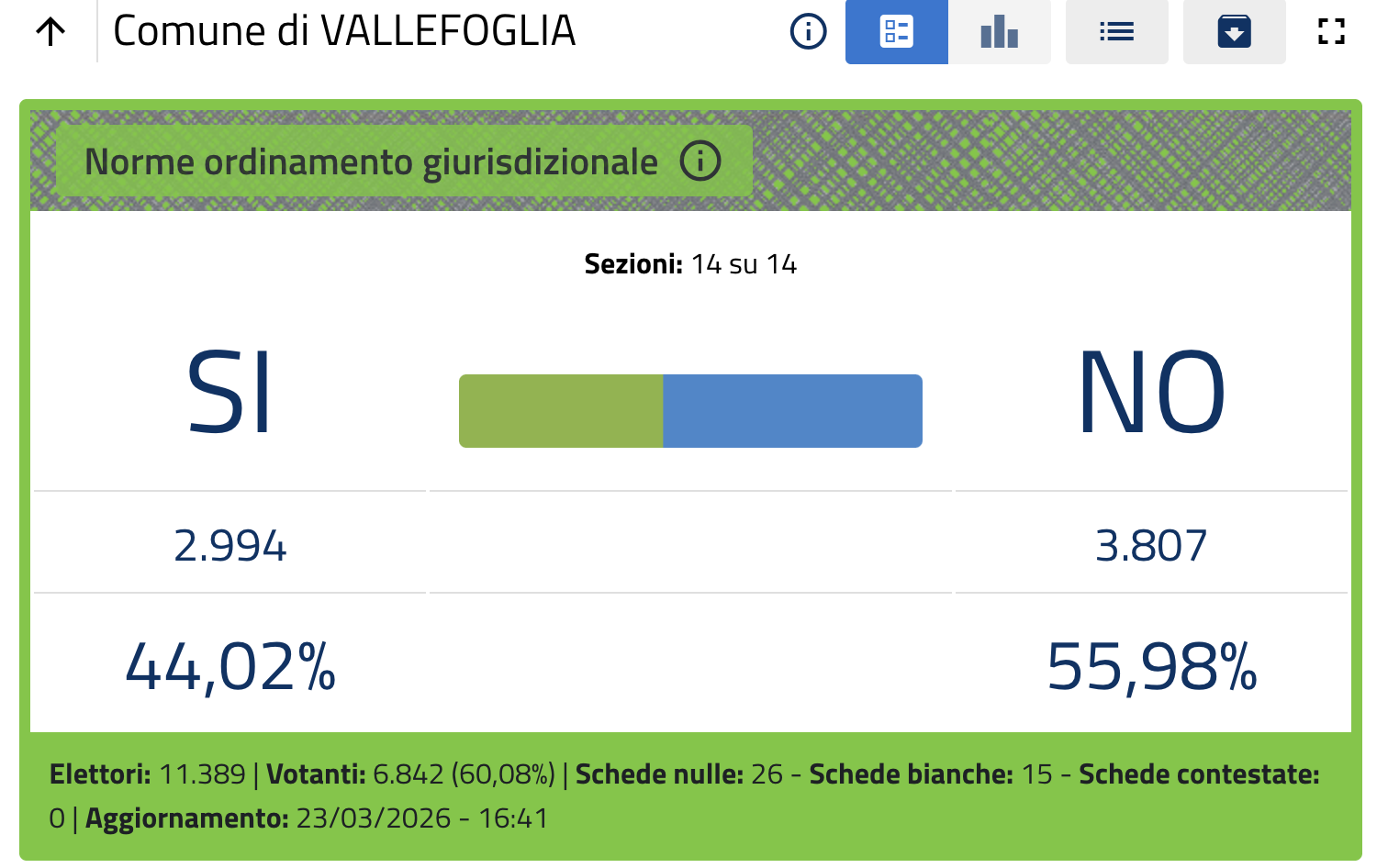Click the Sezioni 14 su 14 text

click(690, 264)
